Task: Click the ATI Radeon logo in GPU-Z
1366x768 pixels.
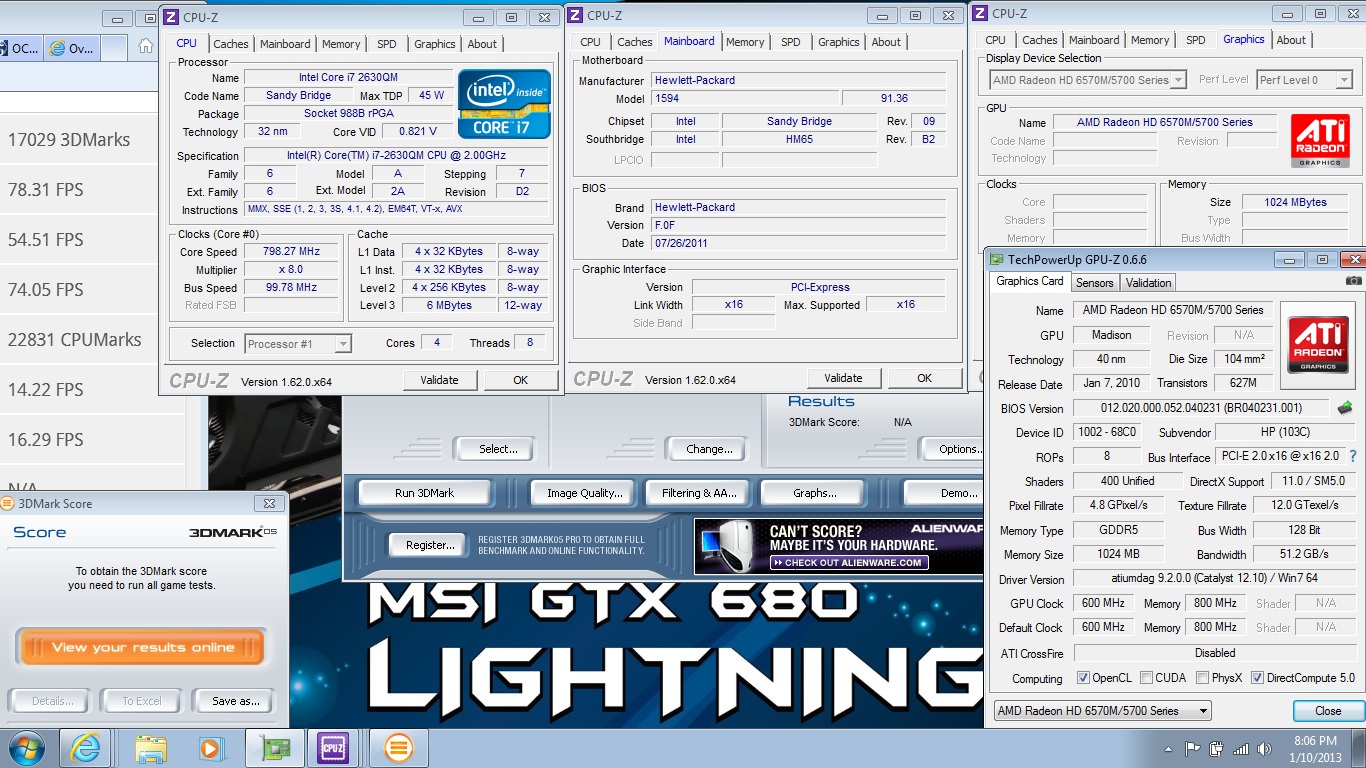Action: pos(1318,345)
